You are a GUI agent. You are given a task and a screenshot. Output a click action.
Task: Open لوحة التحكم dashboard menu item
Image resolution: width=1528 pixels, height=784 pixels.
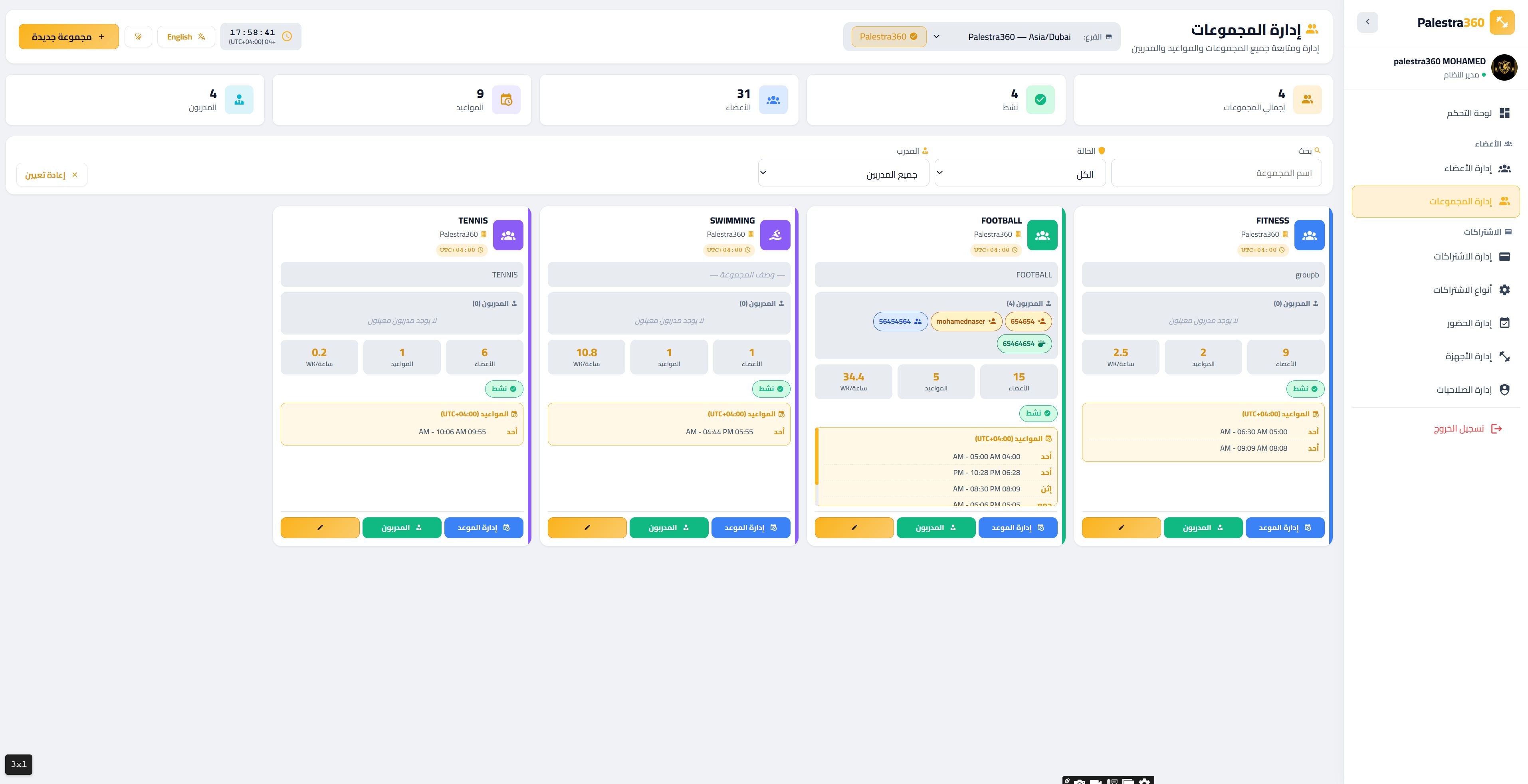[1435, 113]
